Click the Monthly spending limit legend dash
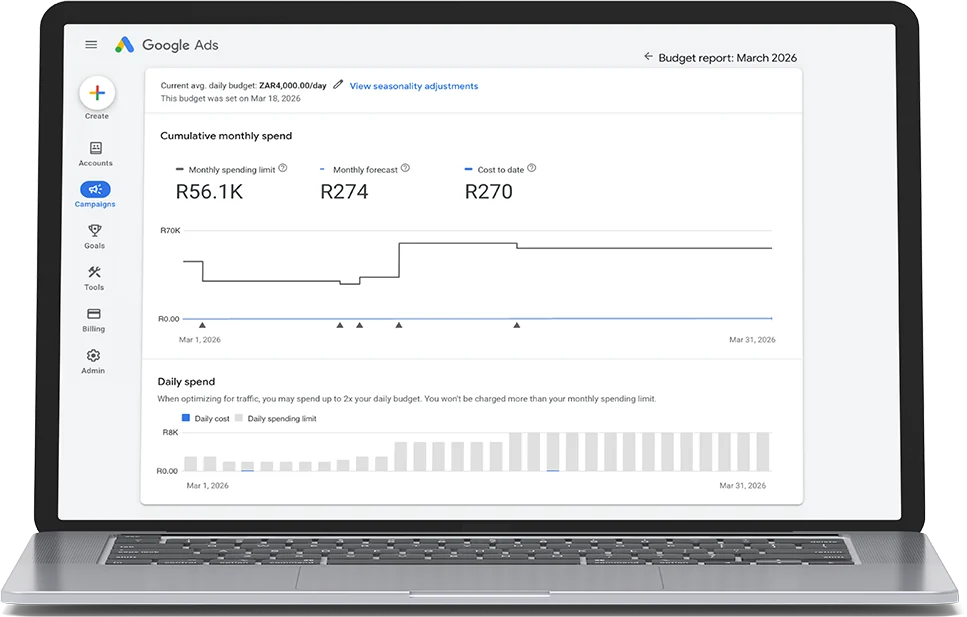The image size is (967, 617). point(179,169)
